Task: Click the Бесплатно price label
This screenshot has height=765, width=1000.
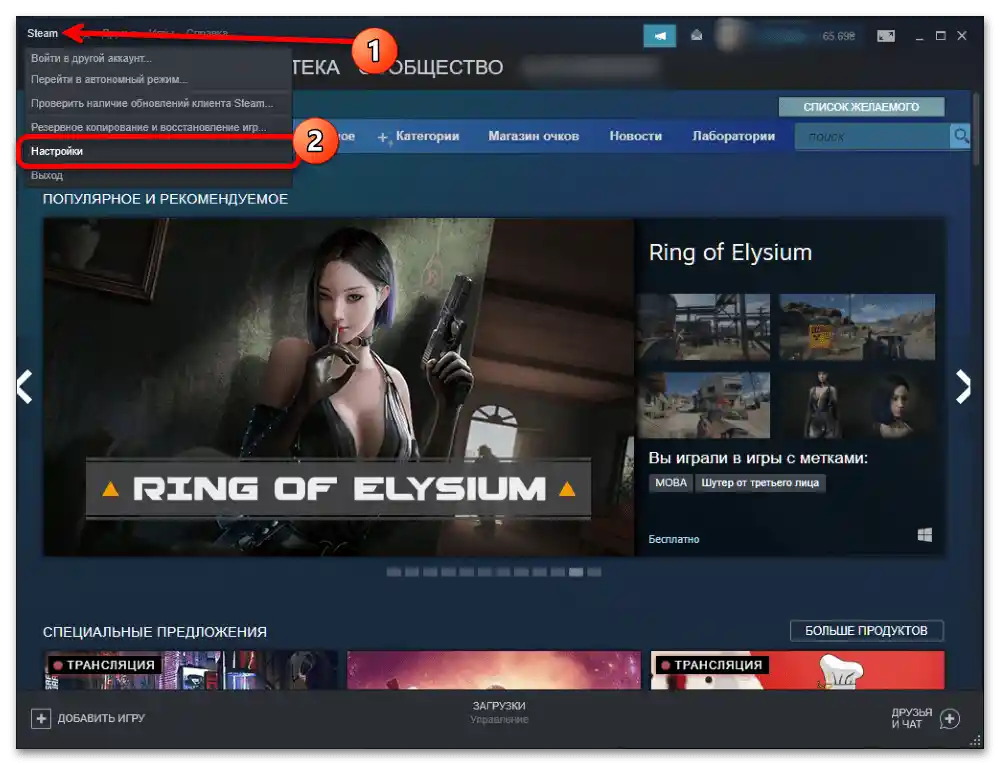Action: coord(673,539)
